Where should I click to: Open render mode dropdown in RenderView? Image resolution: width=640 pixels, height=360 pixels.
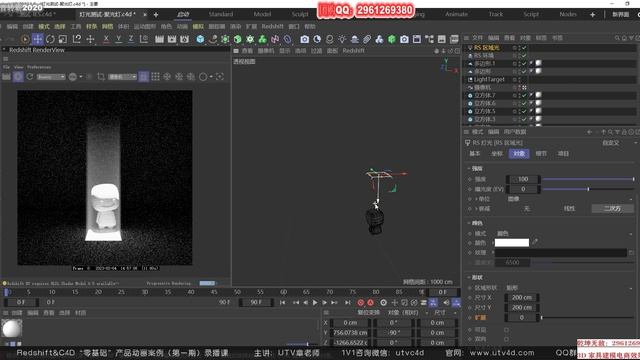pyautogui.click(x=51, y=77)
